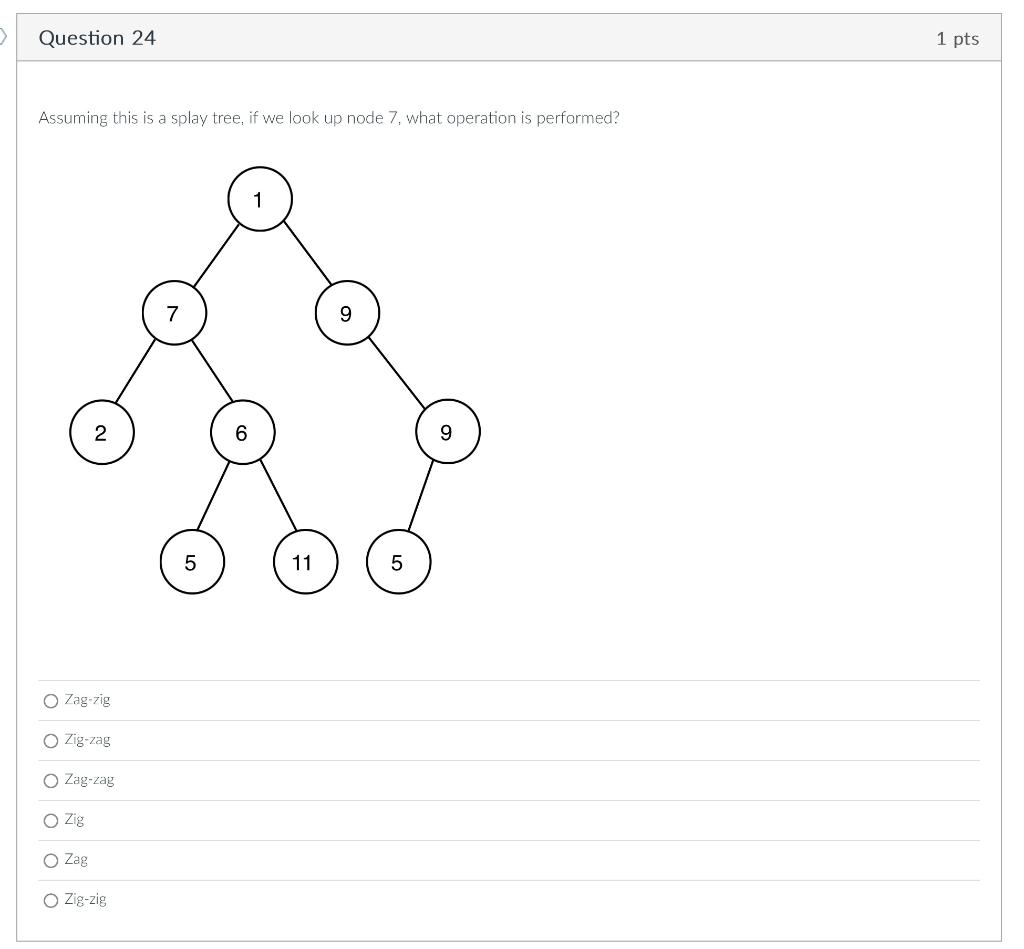Select the Zig-zig answer option

pyautogui.click(x=51, y=899)
